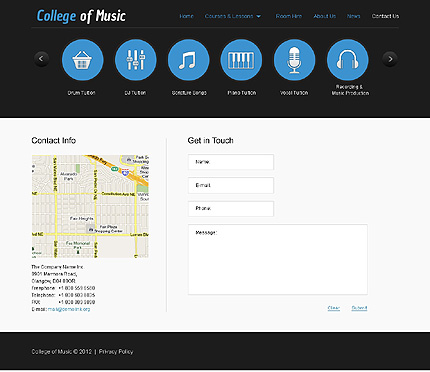This screenshot has width=430, height=372.
Task: Submit the contact form
Action: click(x=359, y=308)
